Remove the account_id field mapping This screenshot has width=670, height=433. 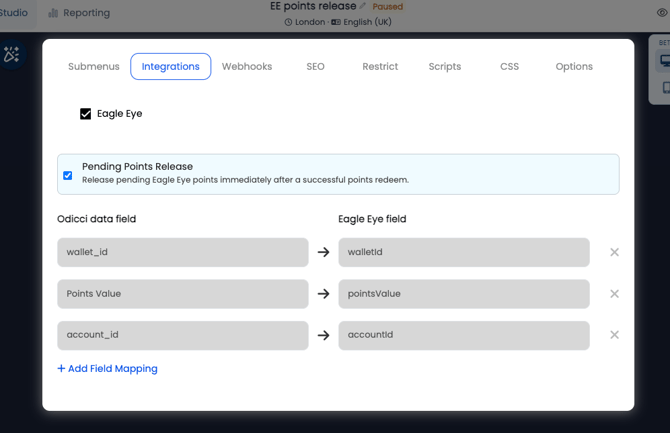[614, 335]
